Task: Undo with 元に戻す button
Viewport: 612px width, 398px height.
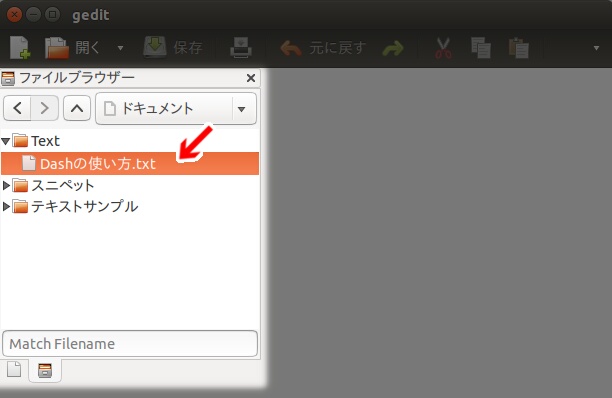Action: coord(323,48)
